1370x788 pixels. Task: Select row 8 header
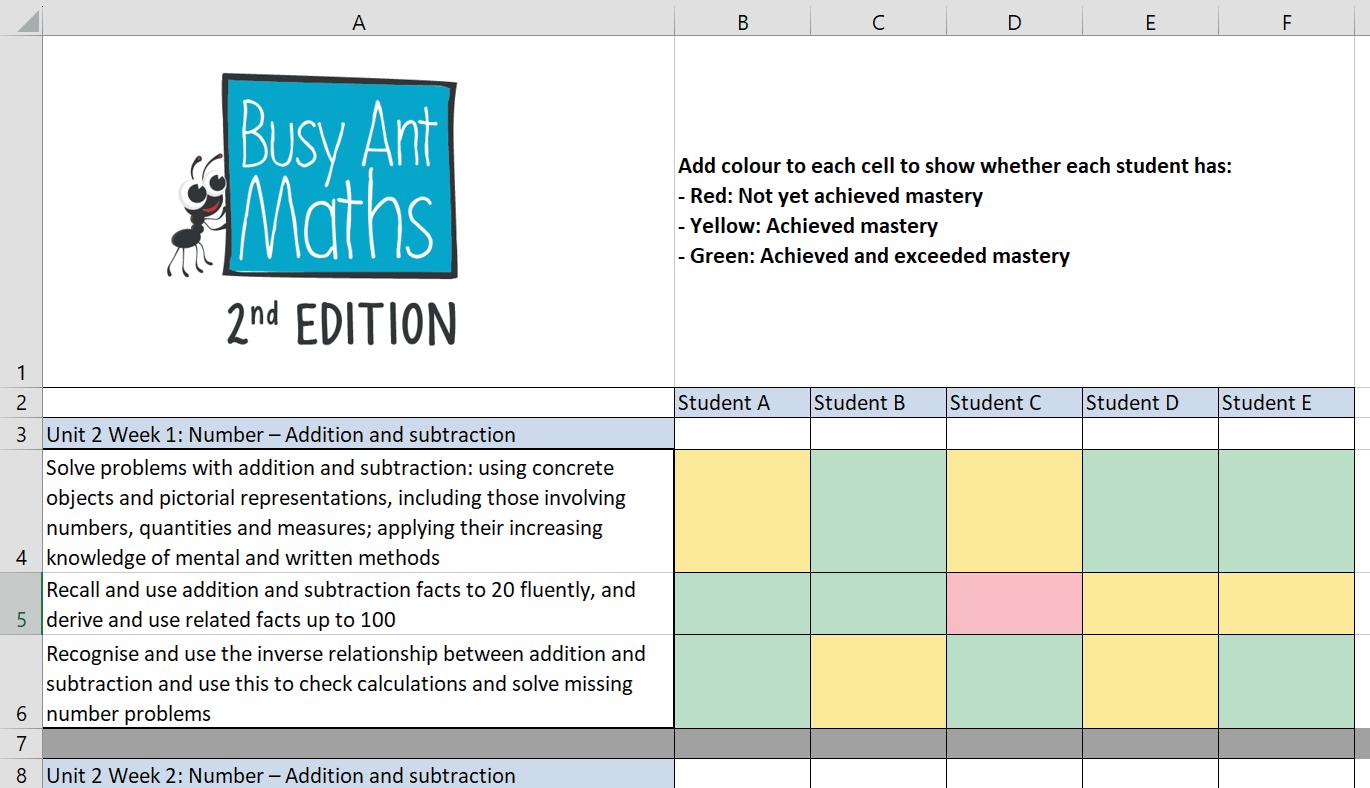click(21, 774)
